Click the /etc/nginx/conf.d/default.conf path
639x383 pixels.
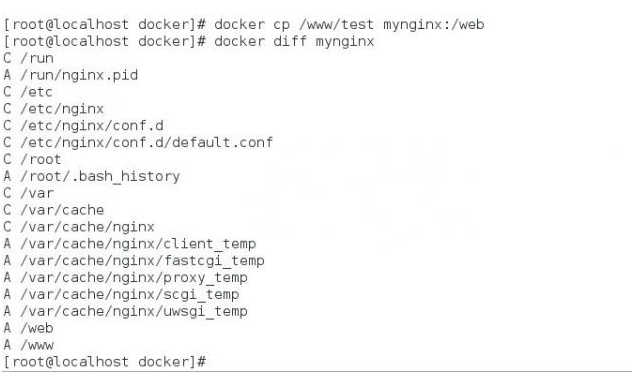[x=147, y=142]
